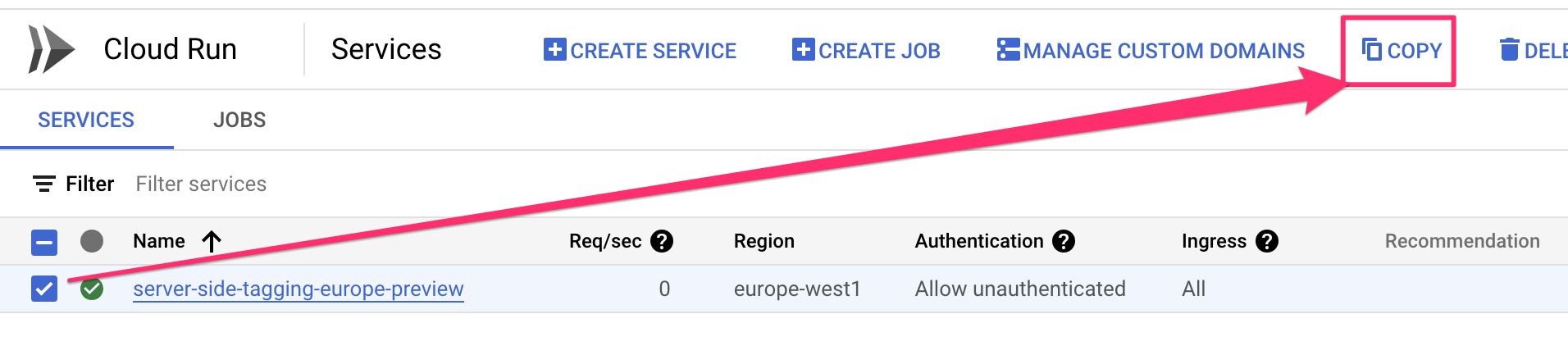Switch to the Jobs tab
The image size is (1568, 346).
(x=239, y=120)
